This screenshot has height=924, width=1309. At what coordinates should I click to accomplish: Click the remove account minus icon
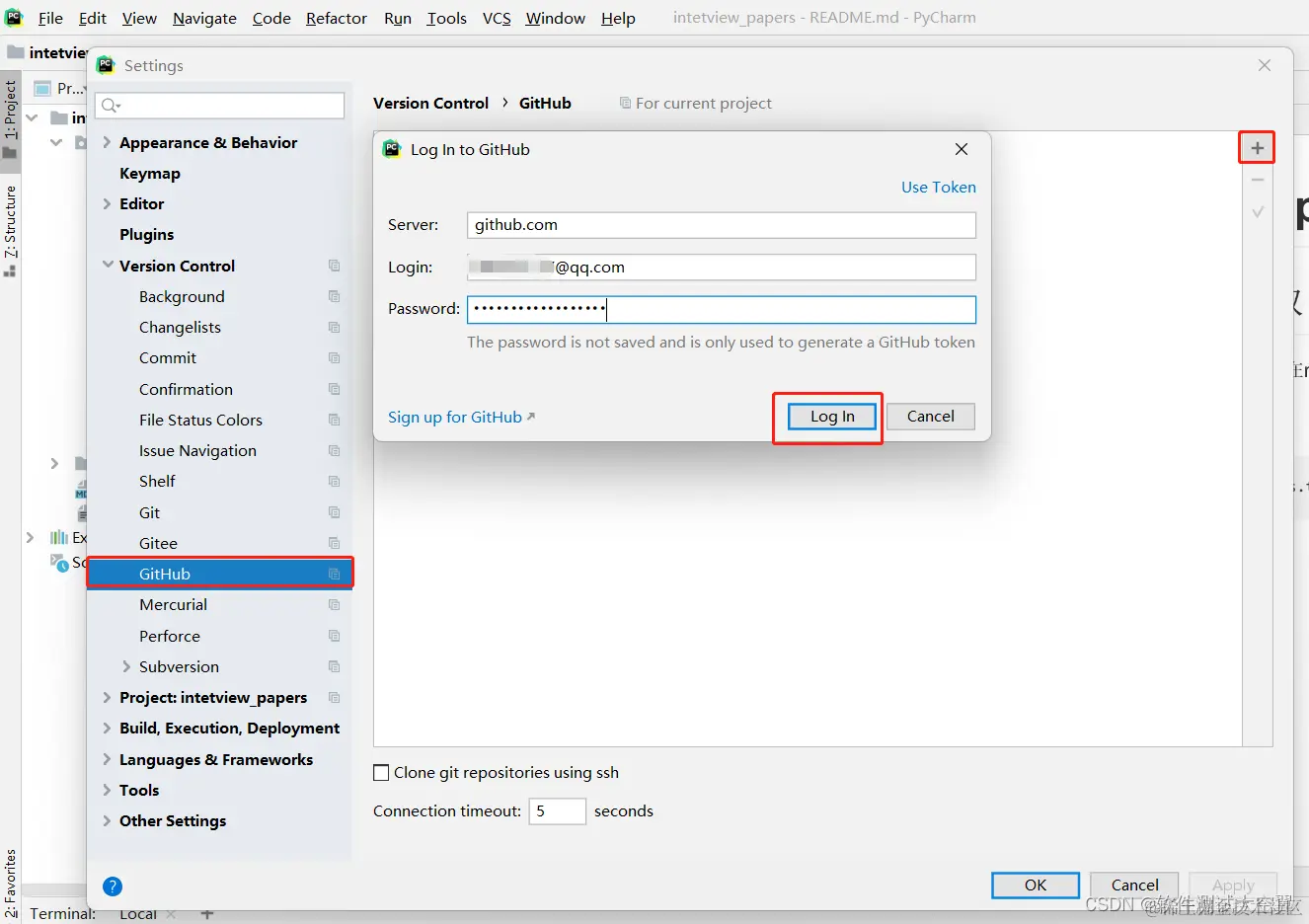pos(1258,180)
